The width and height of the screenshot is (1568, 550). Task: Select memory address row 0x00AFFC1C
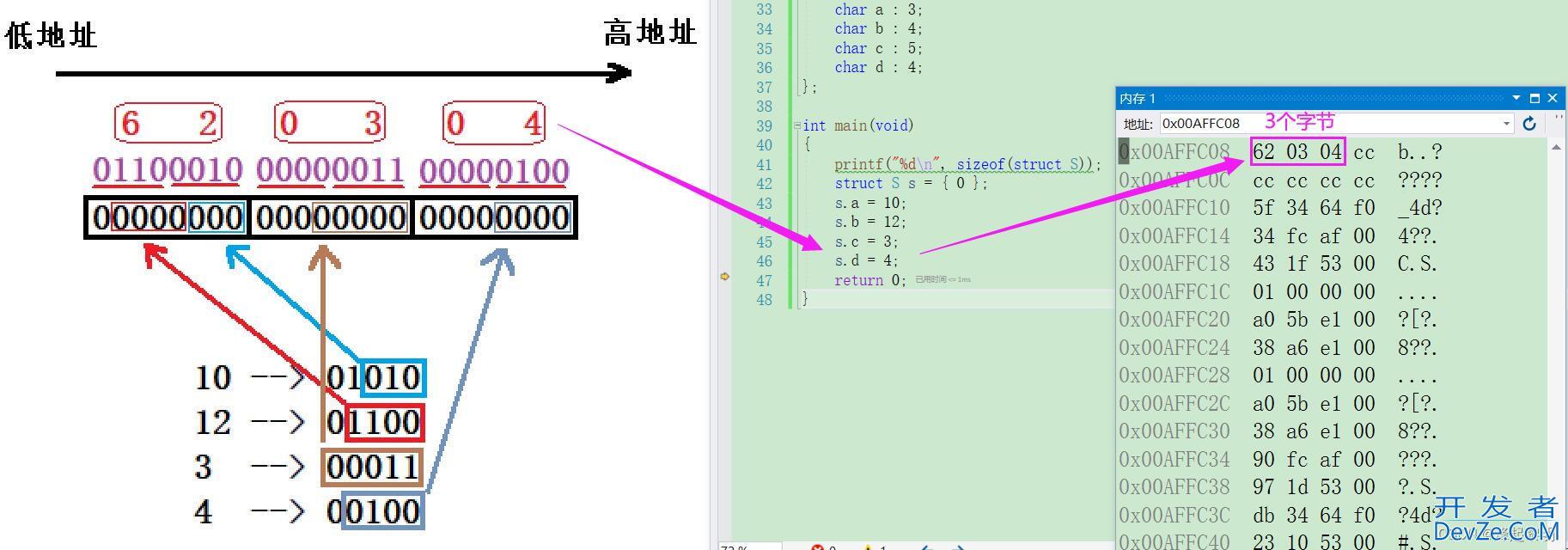[1174, 291]
